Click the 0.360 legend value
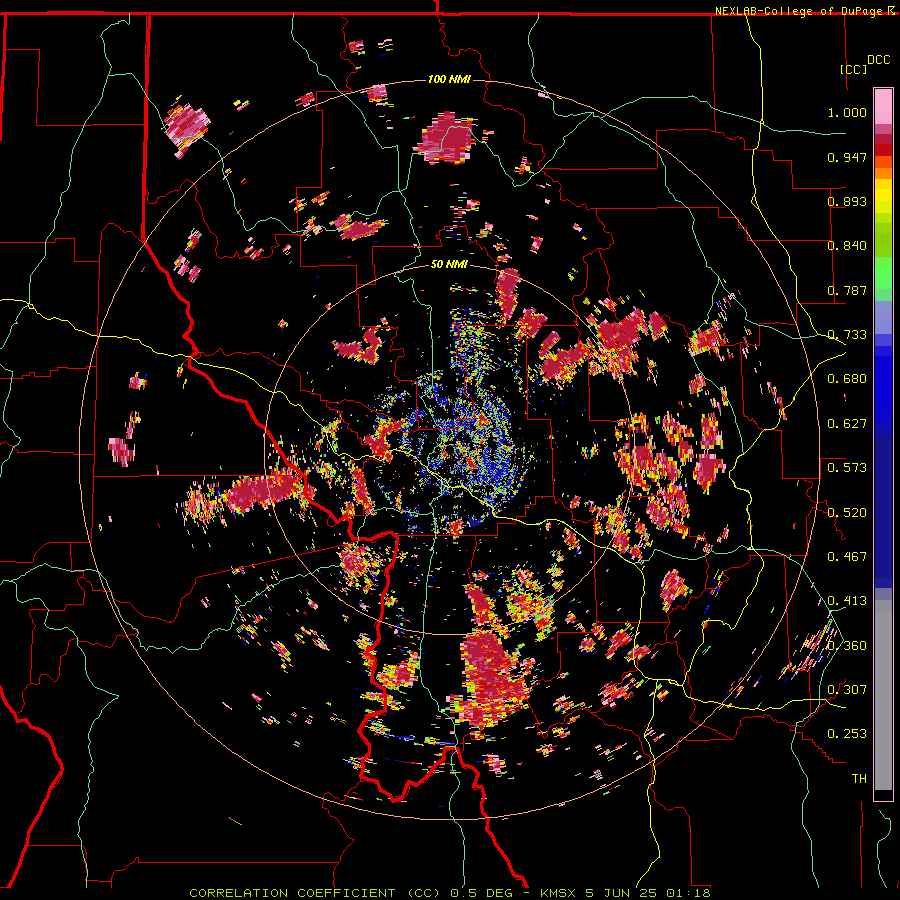Viewport: 900px width, 900px height. 847,645
